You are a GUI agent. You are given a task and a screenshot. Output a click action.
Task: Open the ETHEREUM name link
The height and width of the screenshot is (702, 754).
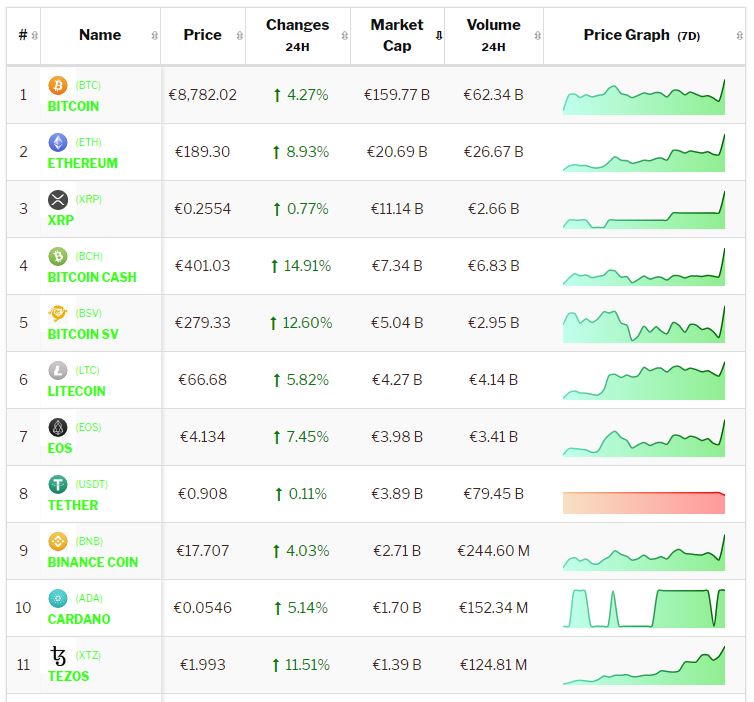[x=83, y=163]
